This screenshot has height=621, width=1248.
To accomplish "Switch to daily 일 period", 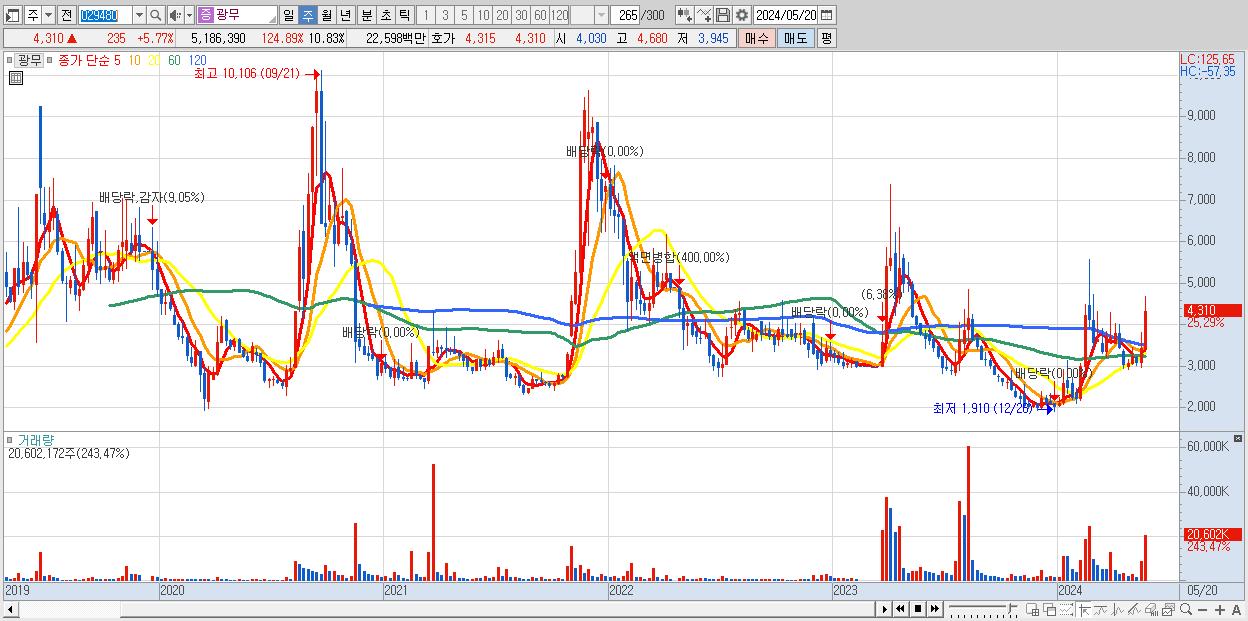I will [288, 15].
